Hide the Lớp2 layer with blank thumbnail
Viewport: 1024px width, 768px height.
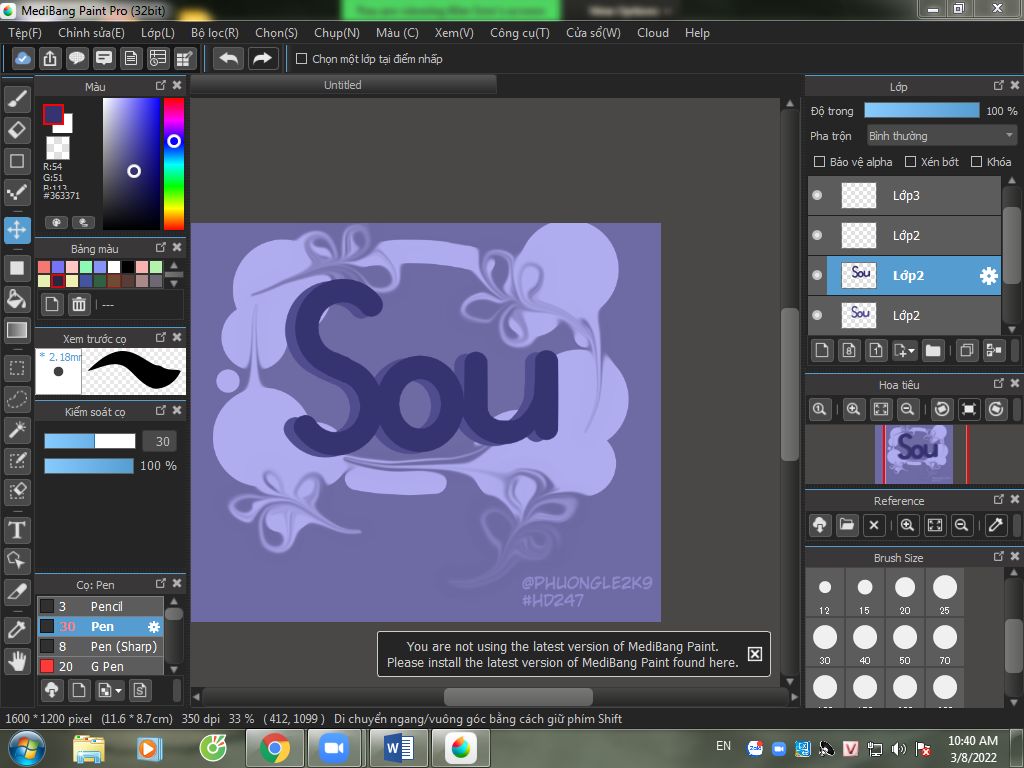tap(817, 235)
